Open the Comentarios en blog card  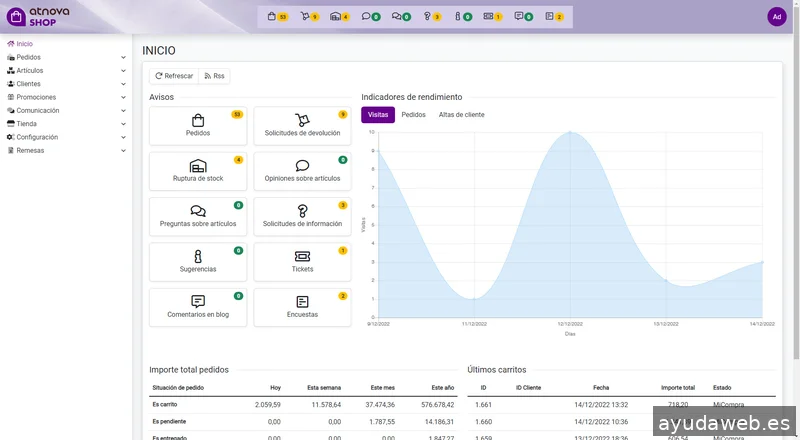point(198,307)
